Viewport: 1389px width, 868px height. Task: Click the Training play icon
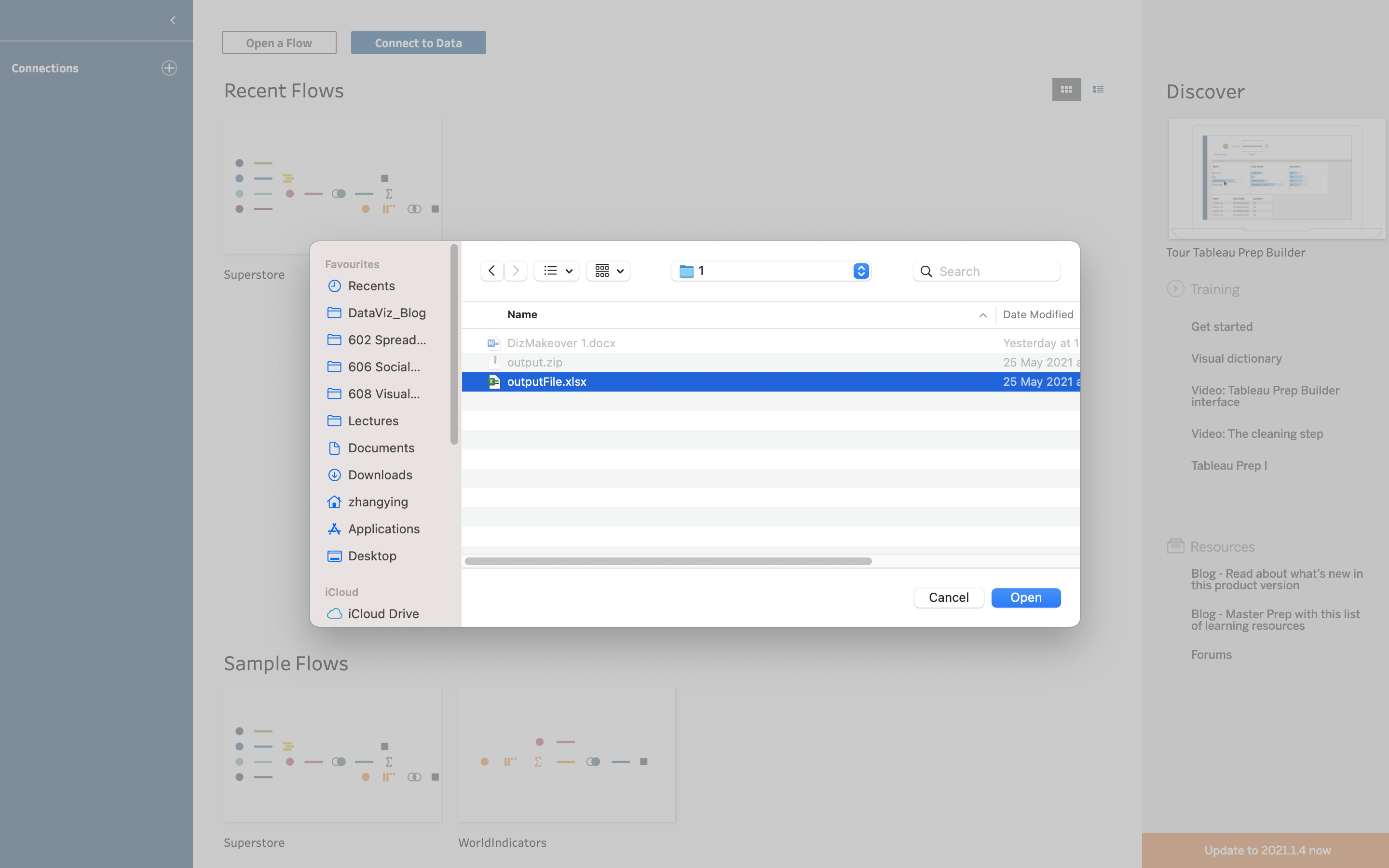pos(1175,288)
